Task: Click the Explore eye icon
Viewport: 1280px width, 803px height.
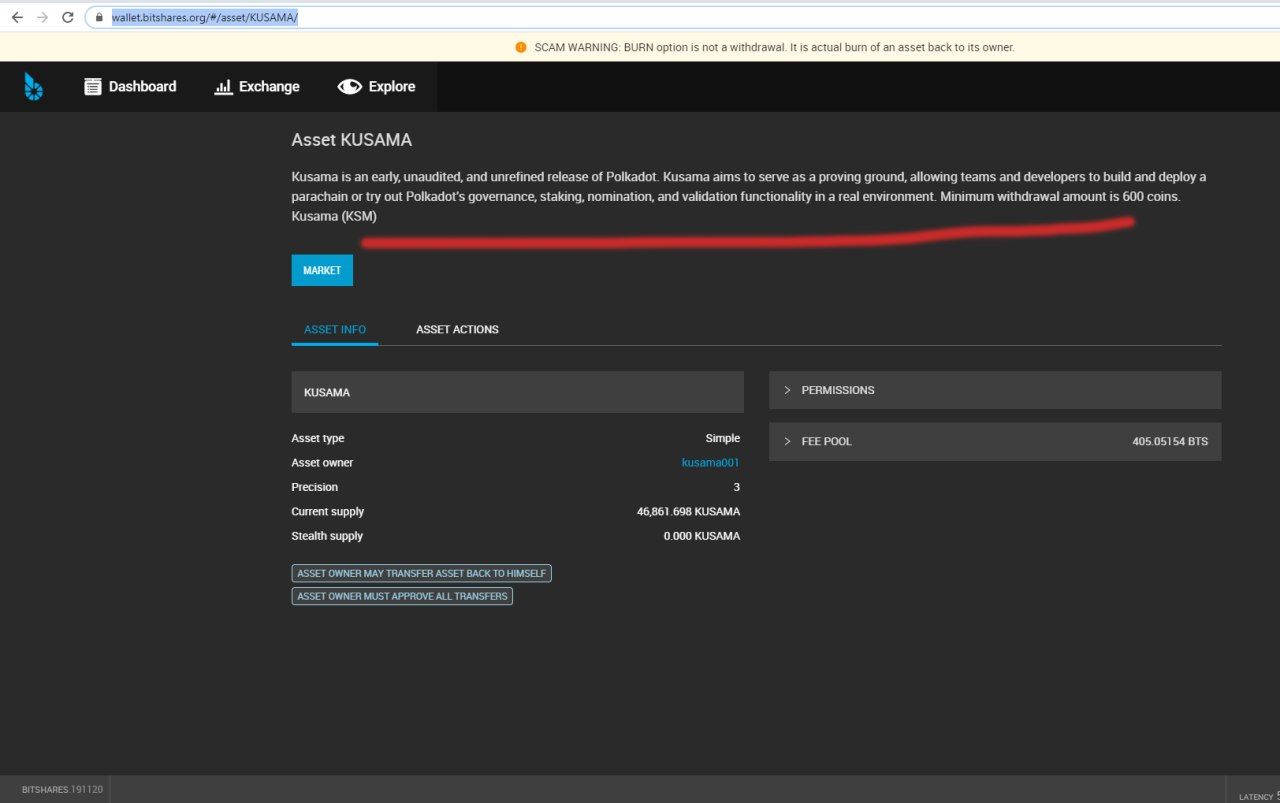Action: (349, 87)
